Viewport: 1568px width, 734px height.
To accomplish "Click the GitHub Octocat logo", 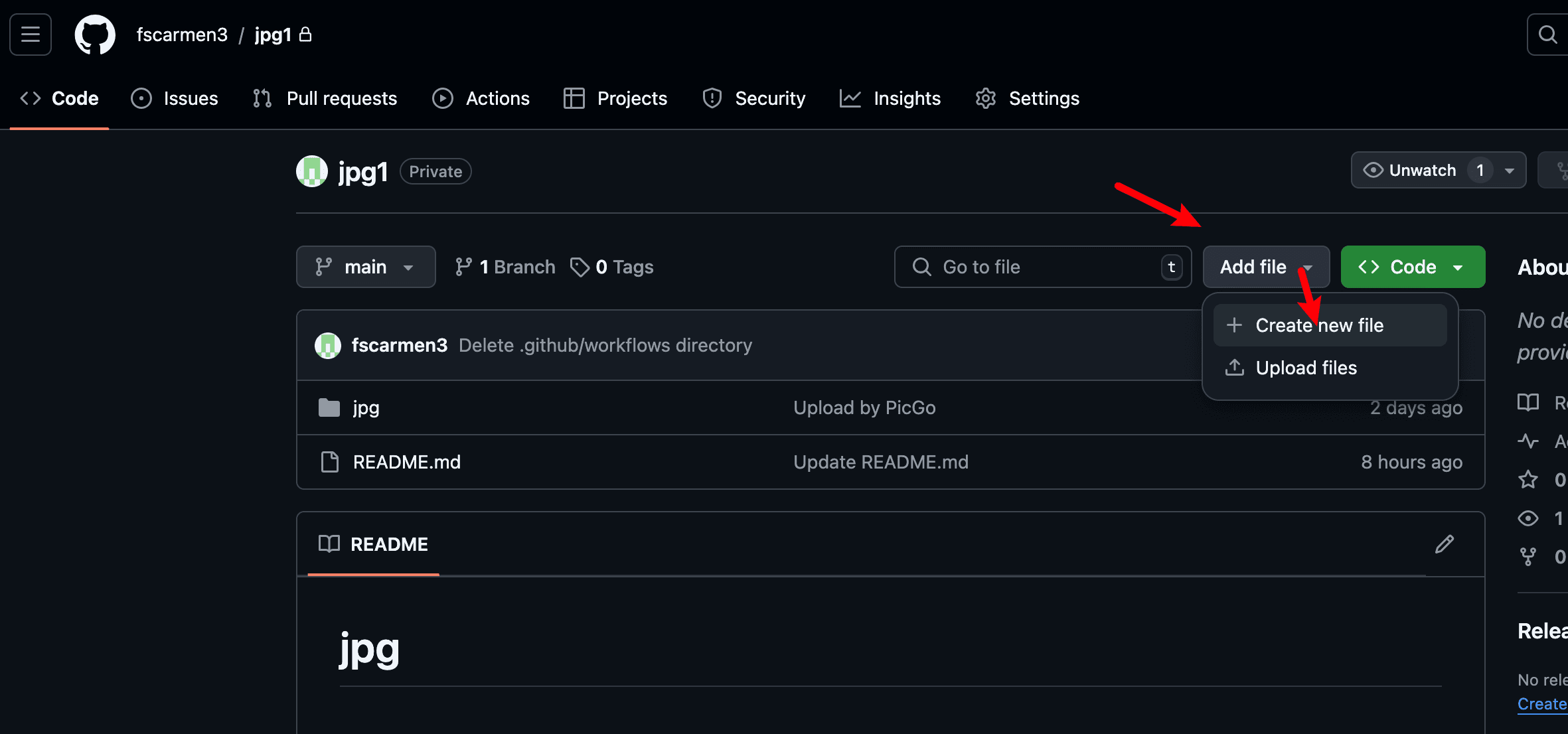I will pos(95,35).
